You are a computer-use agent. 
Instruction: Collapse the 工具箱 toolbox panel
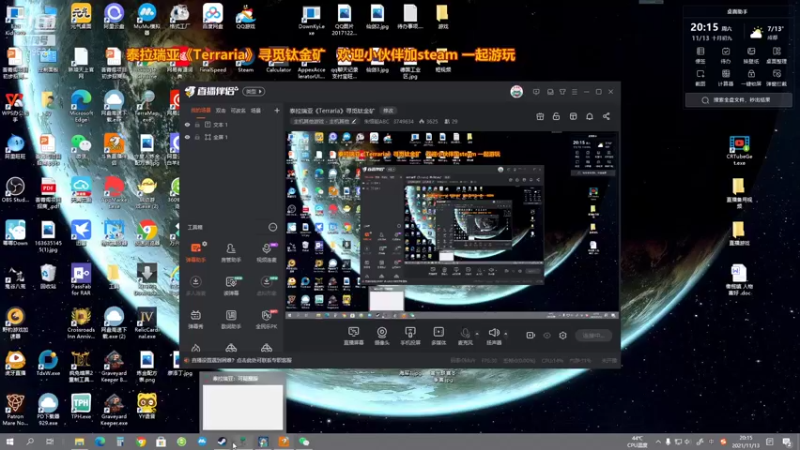[x=272, y=227]
